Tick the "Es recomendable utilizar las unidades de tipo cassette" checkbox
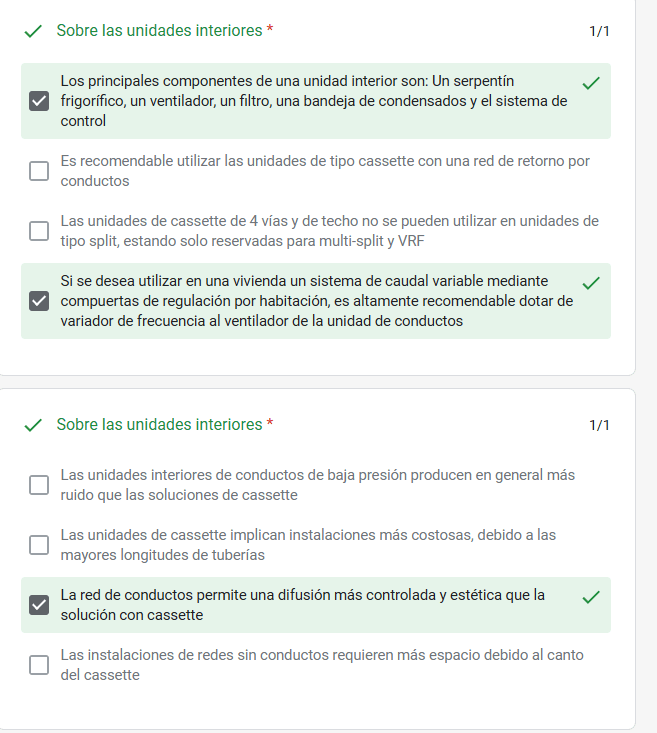The image size is (657, 733). [39, 171]
